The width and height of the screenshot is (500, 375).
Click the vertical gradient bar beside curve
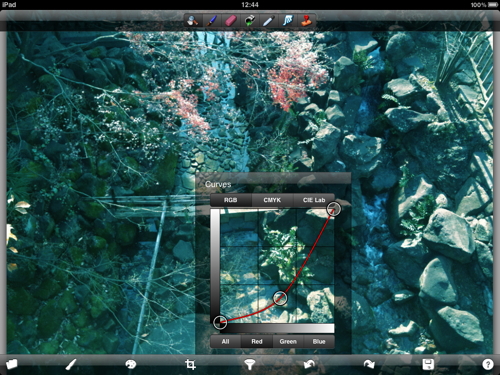(215, 266)
